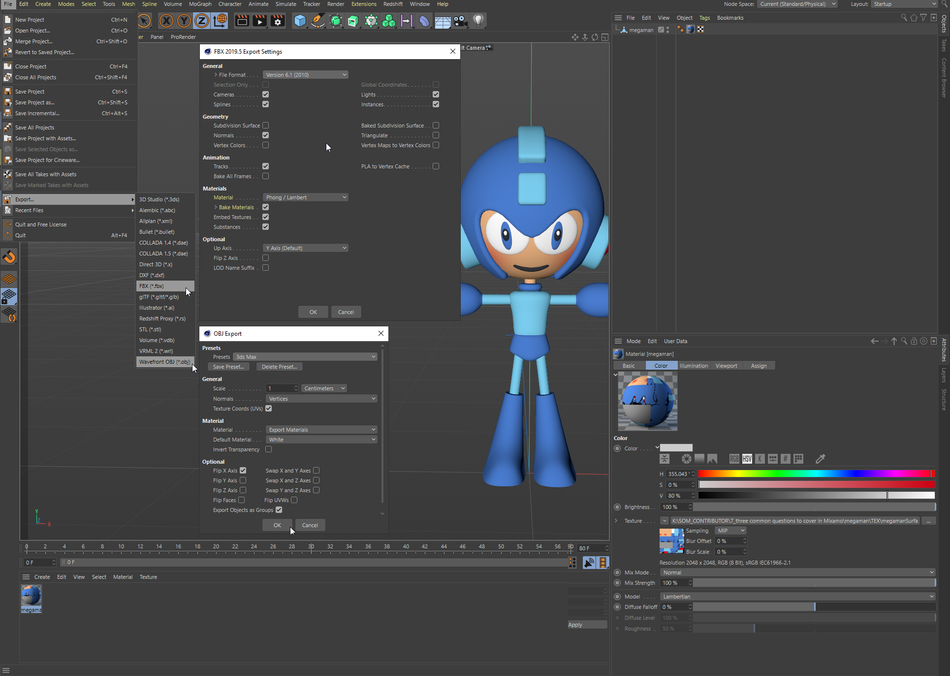Uncheck Cameras in FBX export settings
This screenshot has width=950, height=676.
pos(265,94)
